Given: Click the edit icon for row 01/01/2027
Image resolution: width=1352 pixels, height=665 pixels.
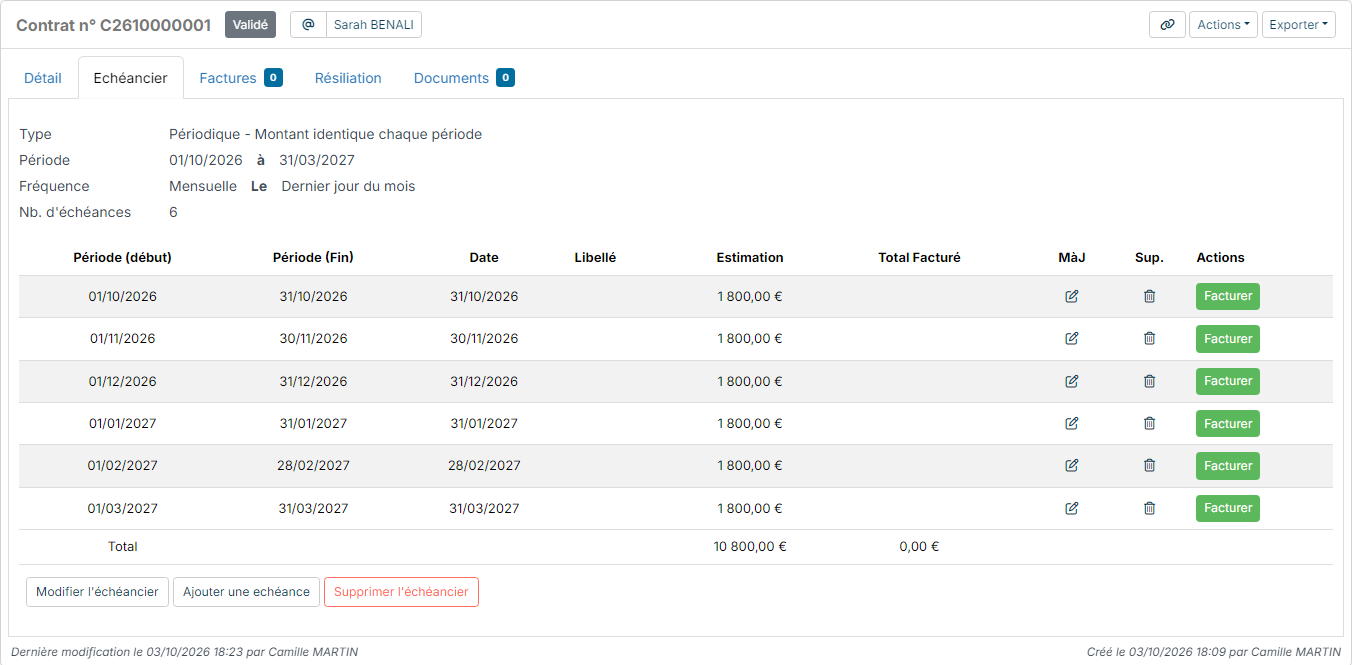Looking at the screenshot, I should (1072, 424).
